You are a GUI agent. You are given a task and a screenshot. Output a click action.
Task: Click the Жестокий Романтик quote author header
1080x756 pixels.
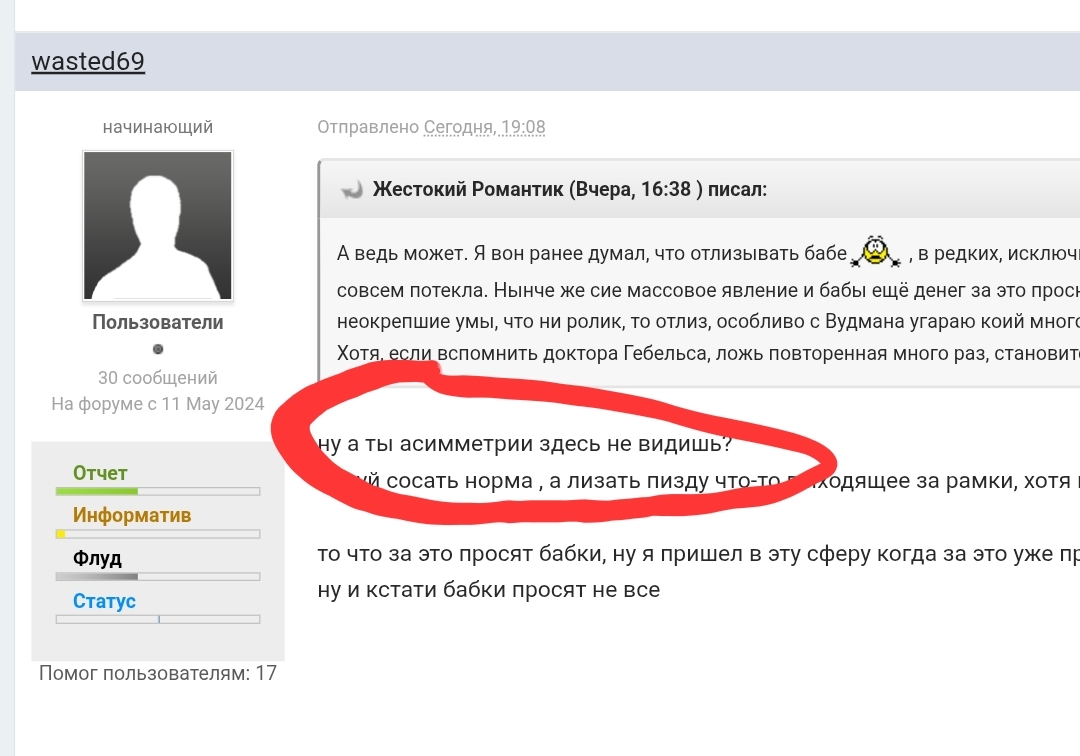click(570, 189)
